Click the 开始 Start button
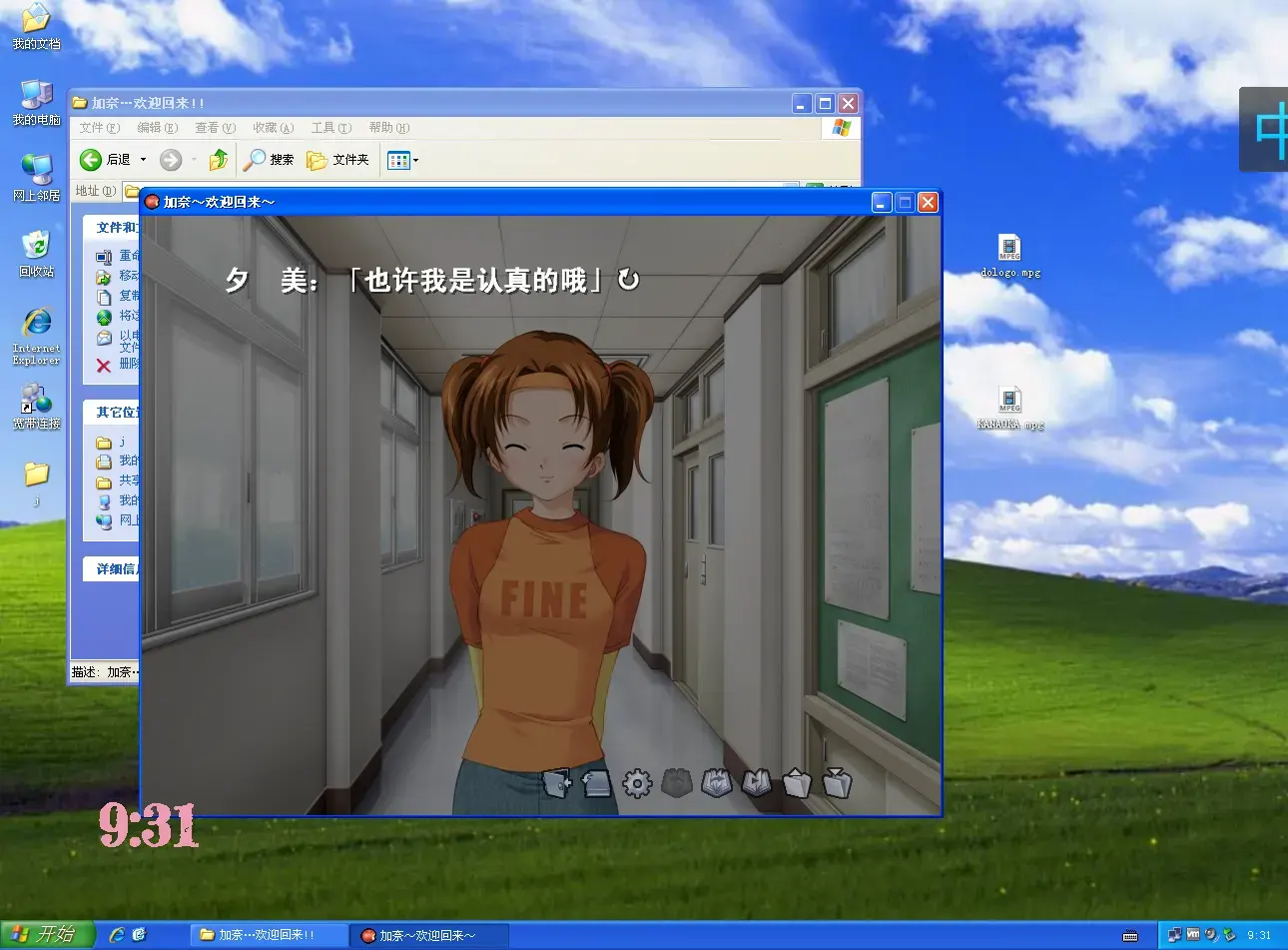This screenshot has width=1288, height=950. [47, 934]
